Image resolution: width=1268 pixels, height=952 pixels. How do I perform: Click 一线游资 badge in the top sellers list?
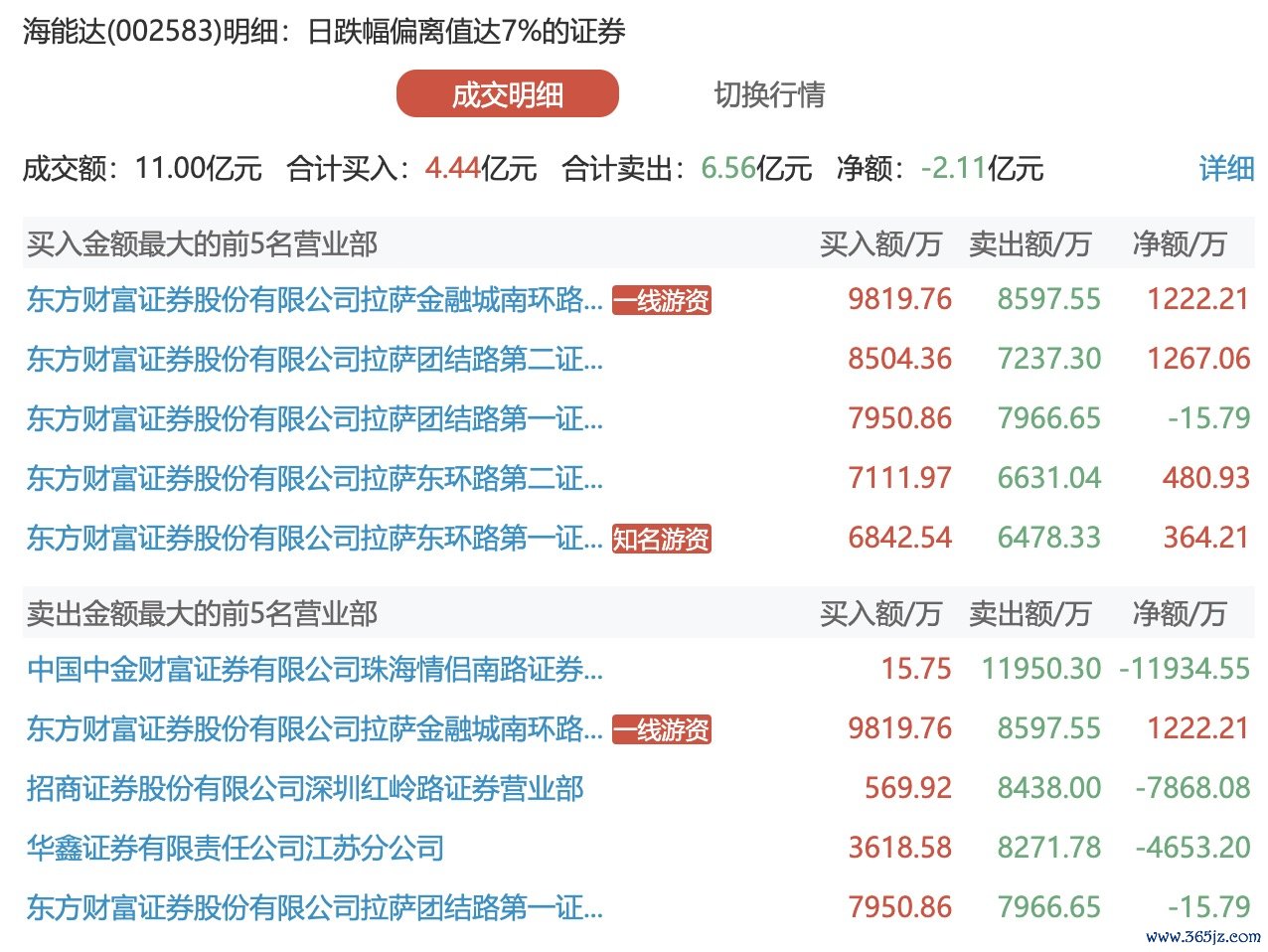point(661,729)
